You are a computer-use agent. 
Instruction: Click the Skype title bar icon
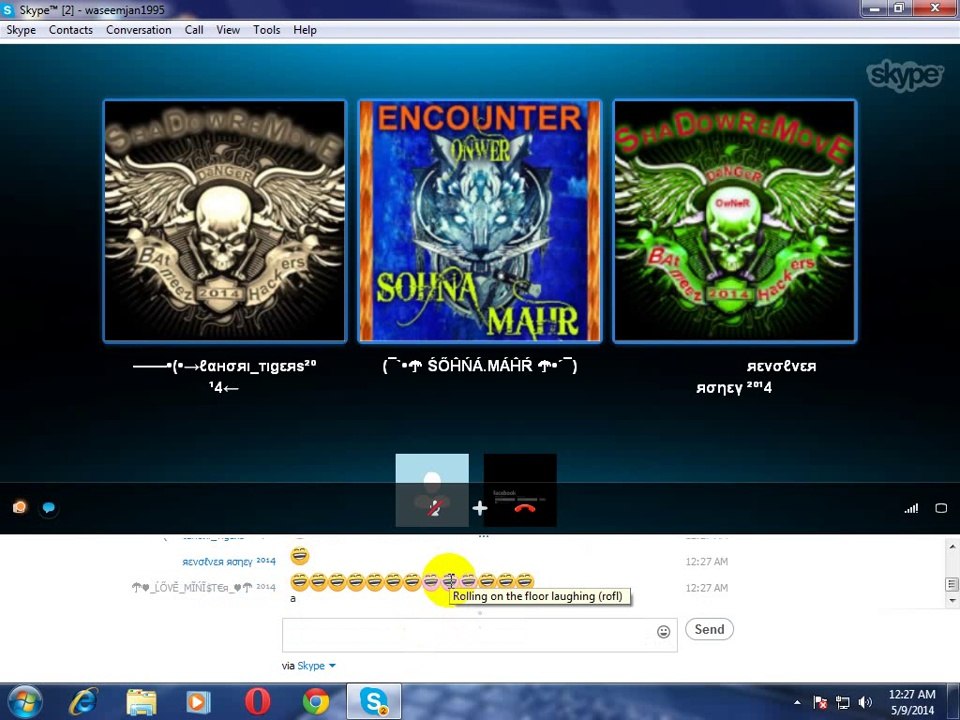[x=8, y=10]
